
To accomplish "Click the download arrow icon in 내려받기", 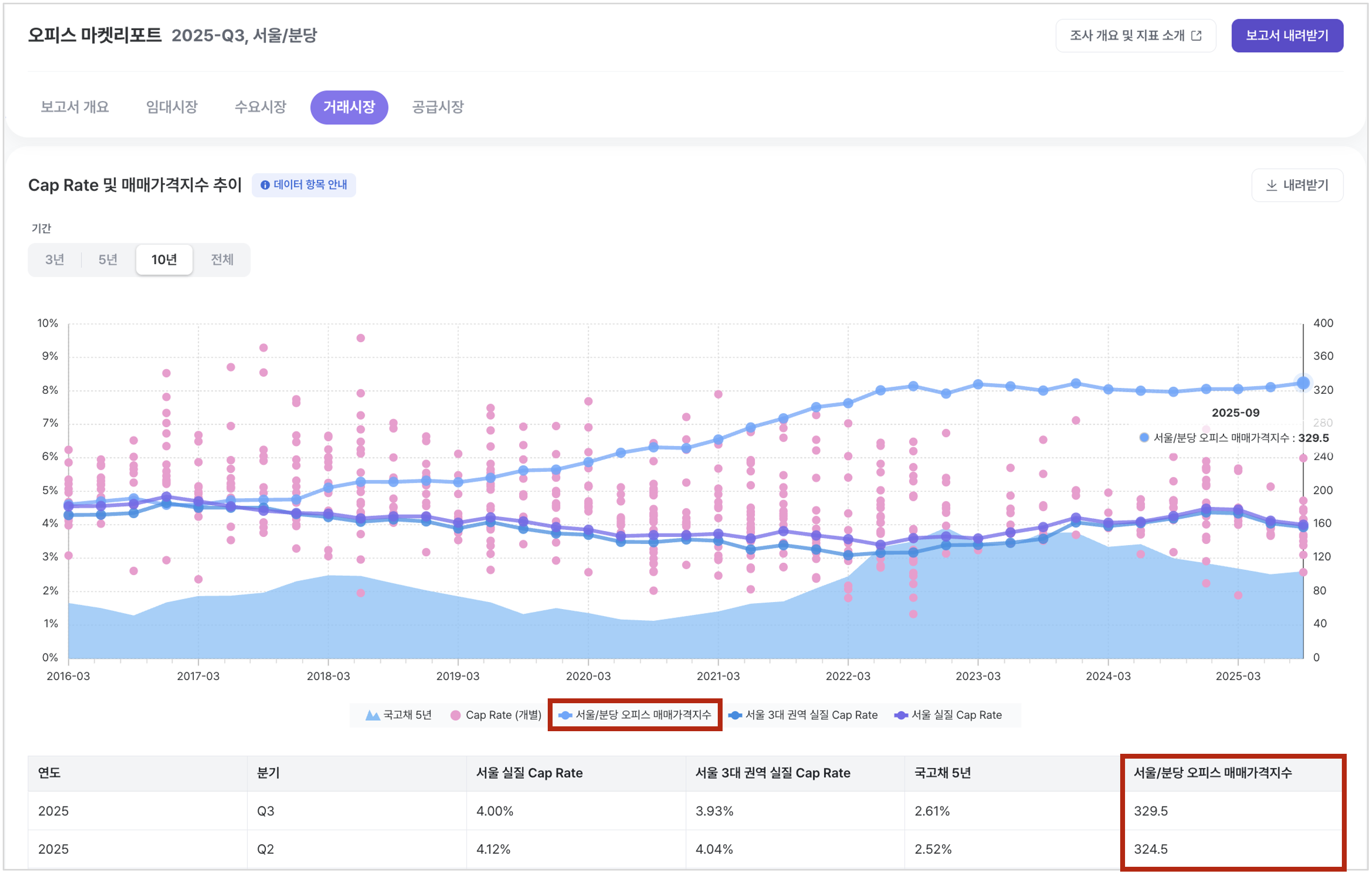I will point(1271,186).
